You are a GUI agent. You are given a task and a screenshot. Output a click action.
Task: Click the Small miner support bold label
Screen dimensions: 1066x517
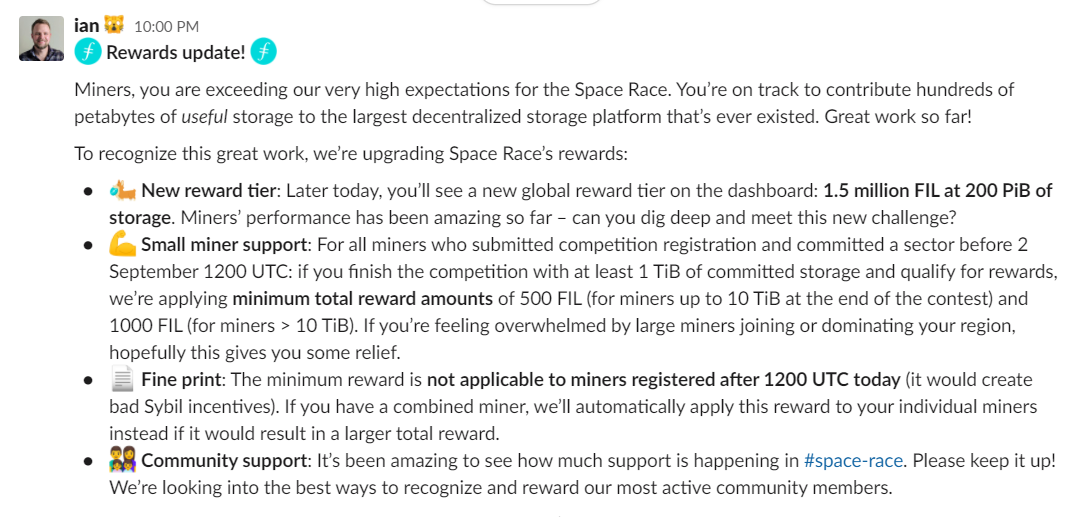(224, 245)
